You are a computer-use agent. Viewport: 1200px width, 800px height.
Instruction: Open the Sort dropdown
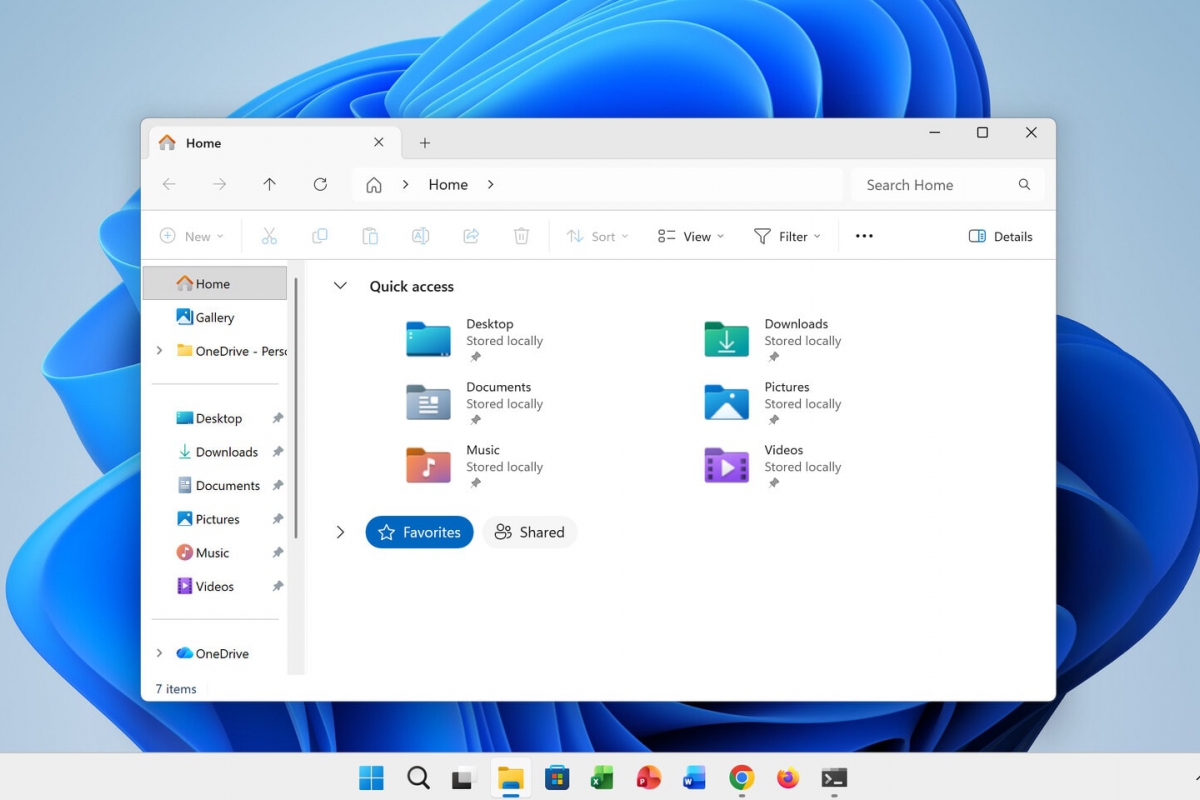point(597,236)
